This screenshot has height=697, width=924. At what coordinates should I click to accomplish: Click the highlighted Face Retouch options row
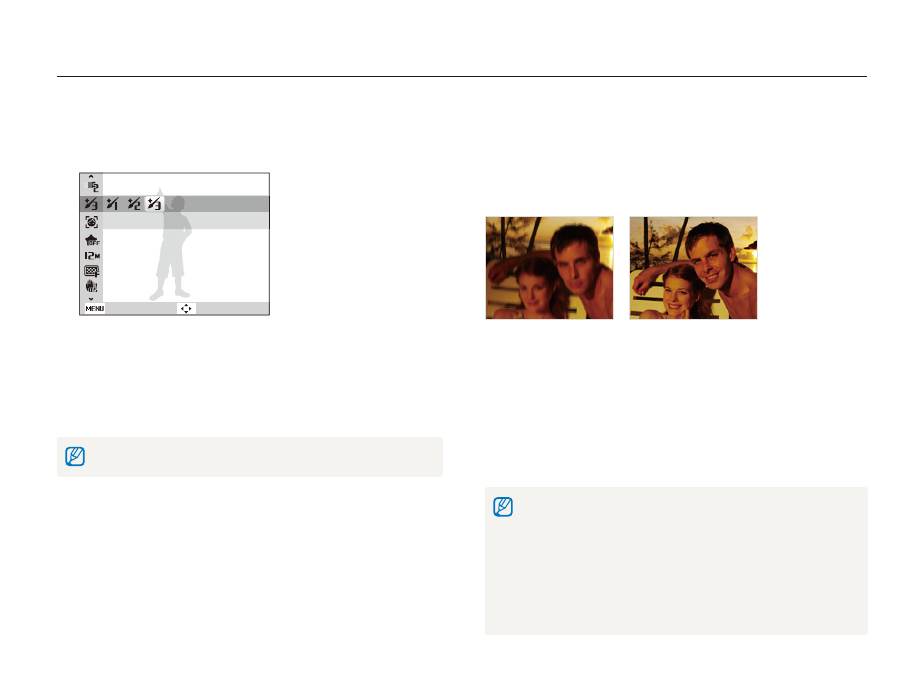click(174, 204)
